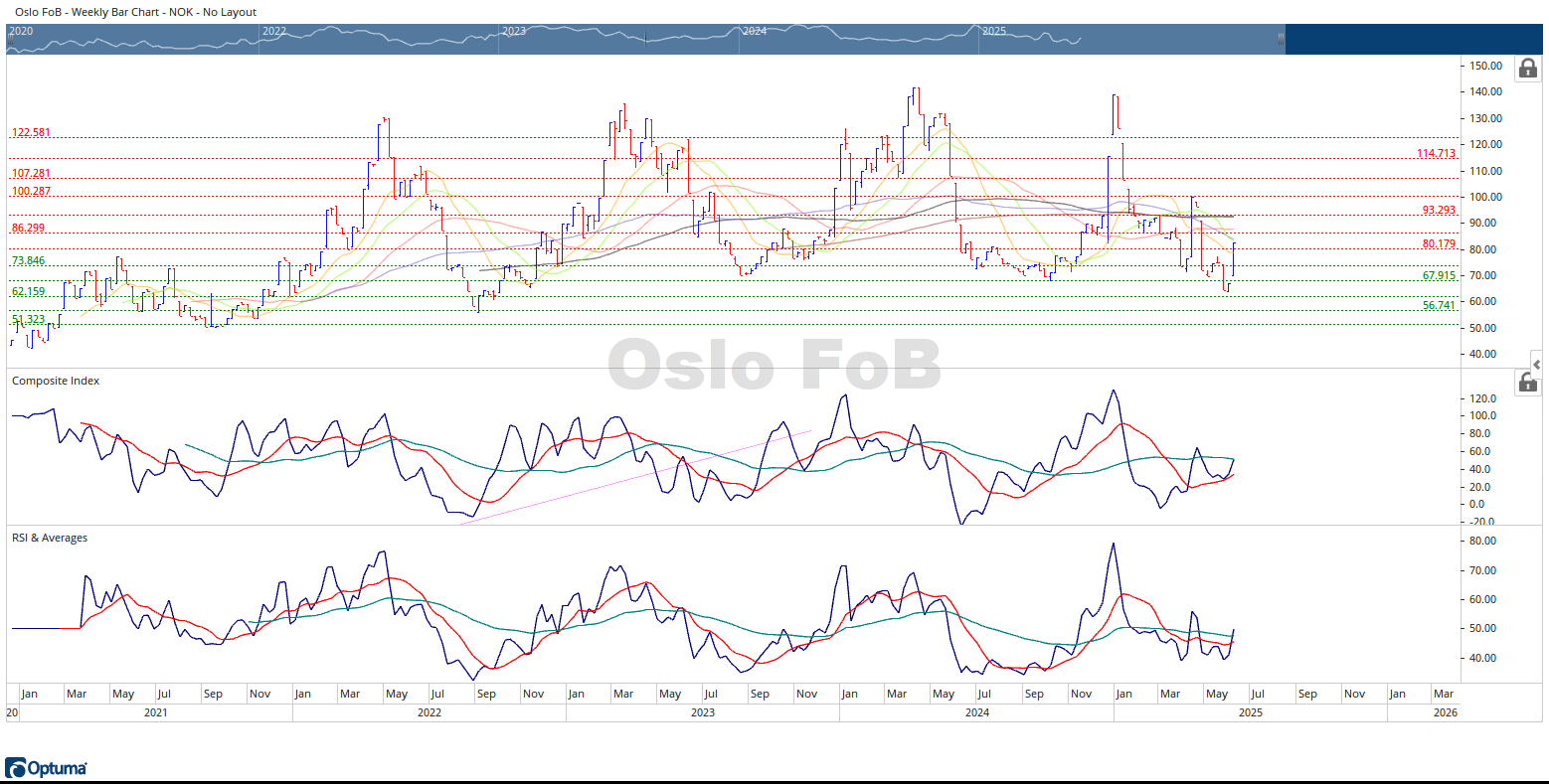Select the 2023 marker in the overview strip

[x=514, y=32]
